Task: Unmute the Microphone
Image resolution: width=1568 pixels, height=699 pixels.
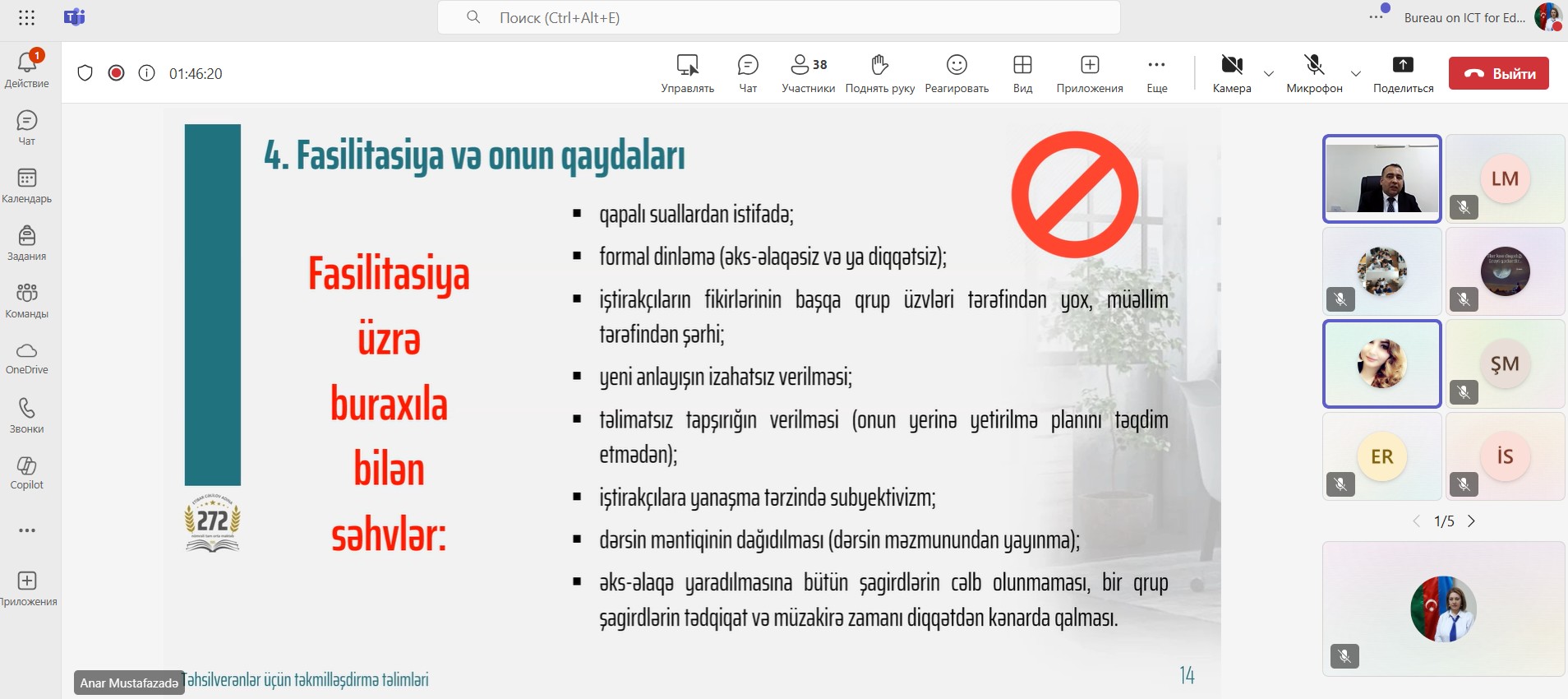Action: tap(1314, 73)
